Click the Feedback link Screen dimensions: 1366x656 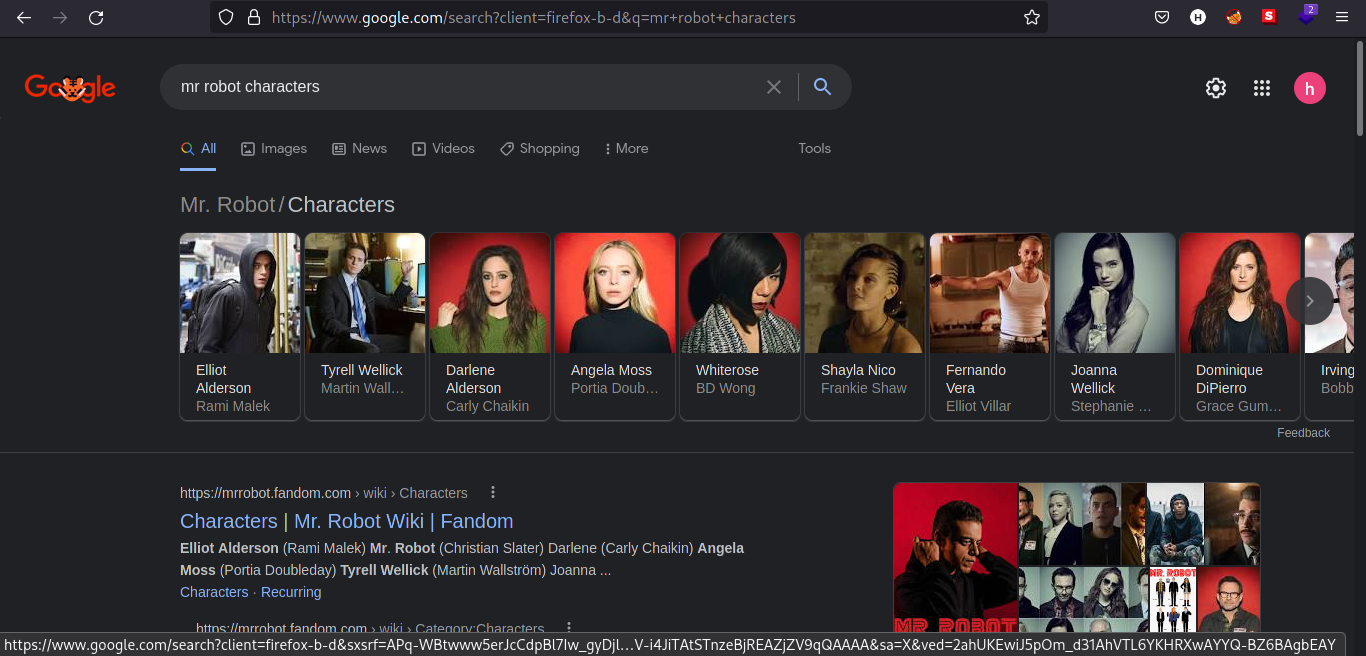tap(1303, 433)
